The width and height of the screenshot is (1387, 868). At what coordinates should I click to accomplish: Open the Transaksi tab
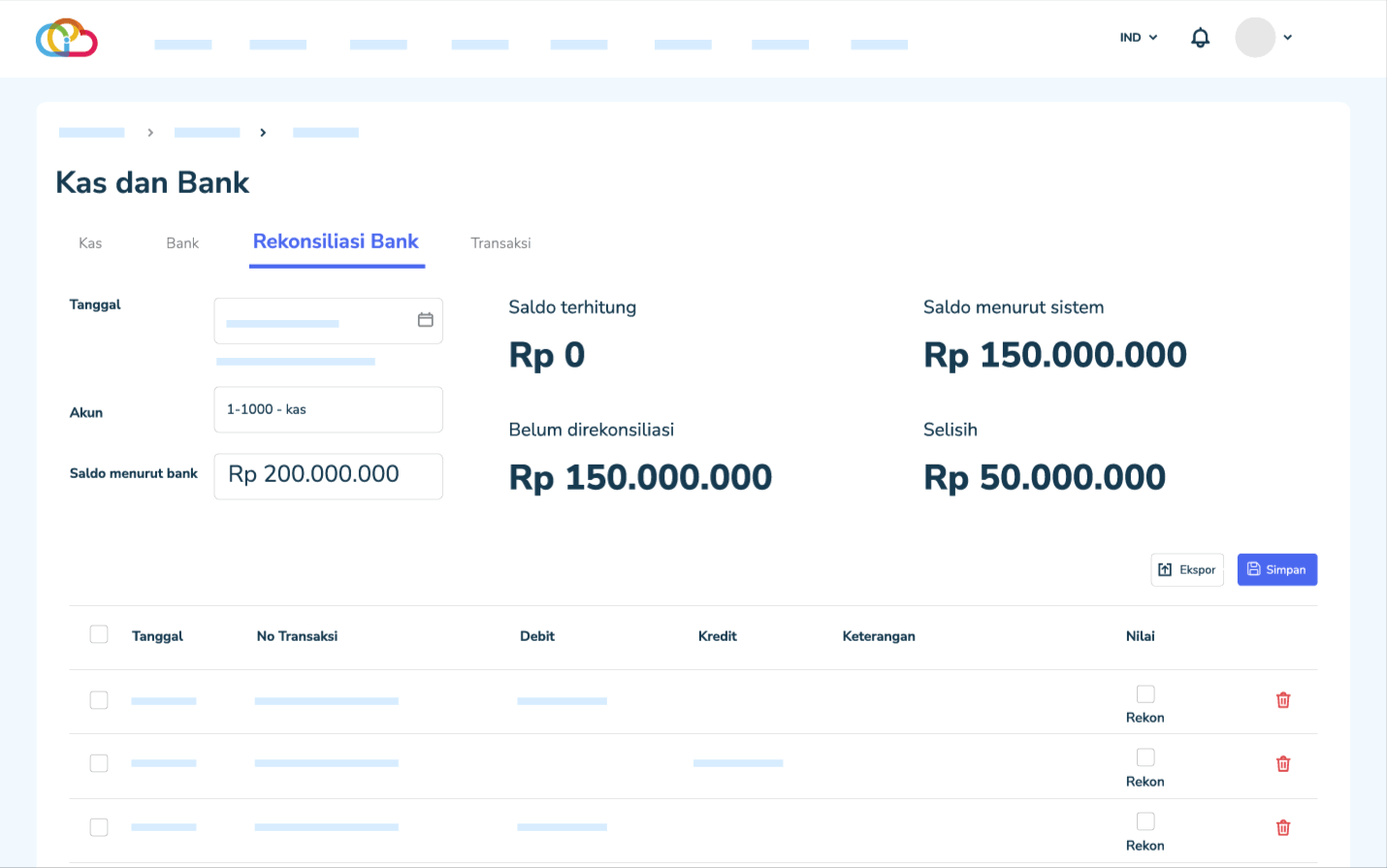[500, 243]
